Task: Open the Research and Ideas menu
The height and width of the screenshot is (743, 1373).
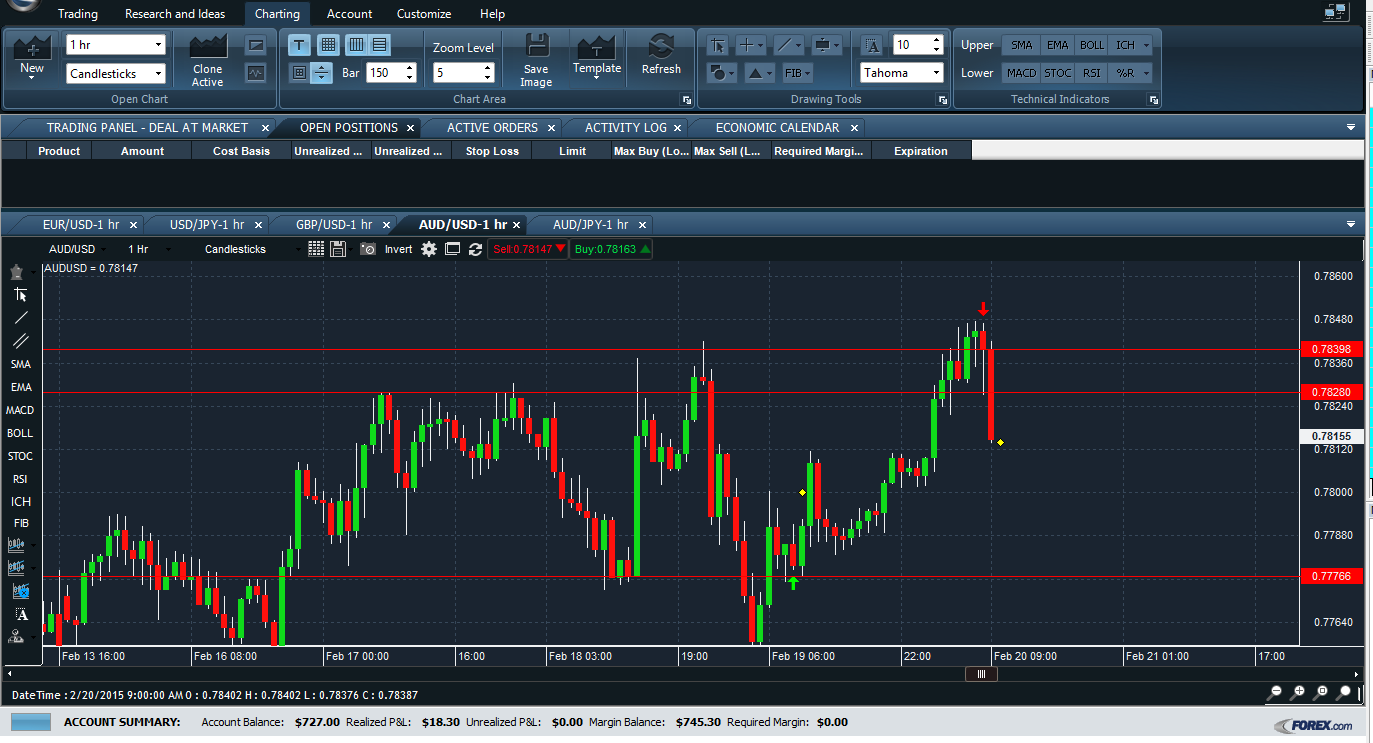Action: pos(175,14)
